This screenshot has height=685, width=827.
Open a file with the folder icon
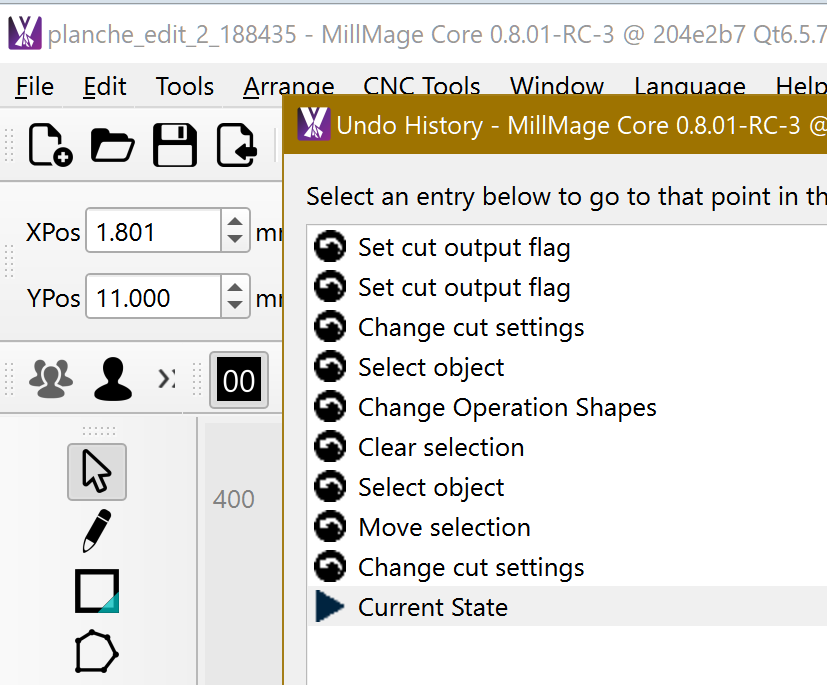coord(112,145)
